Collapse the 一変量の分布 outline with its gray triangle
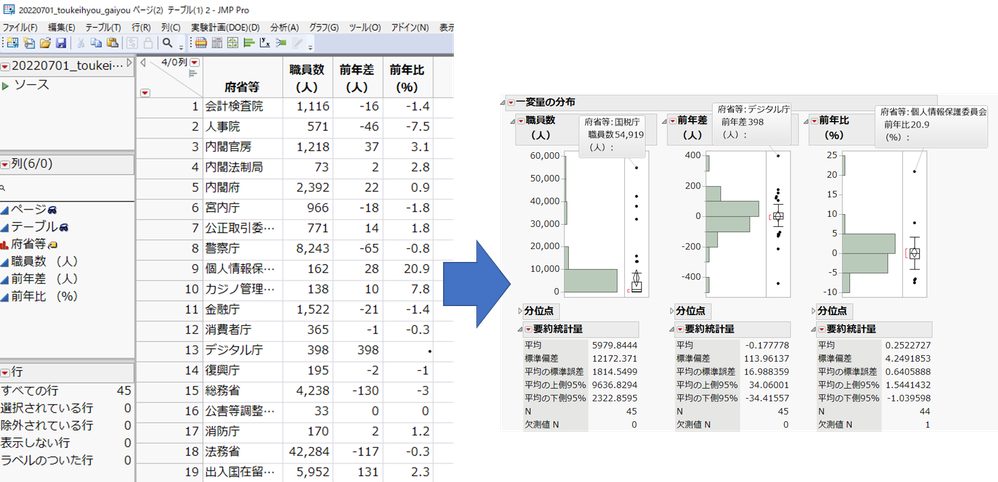The image size is (998, 482). point(503,102)
